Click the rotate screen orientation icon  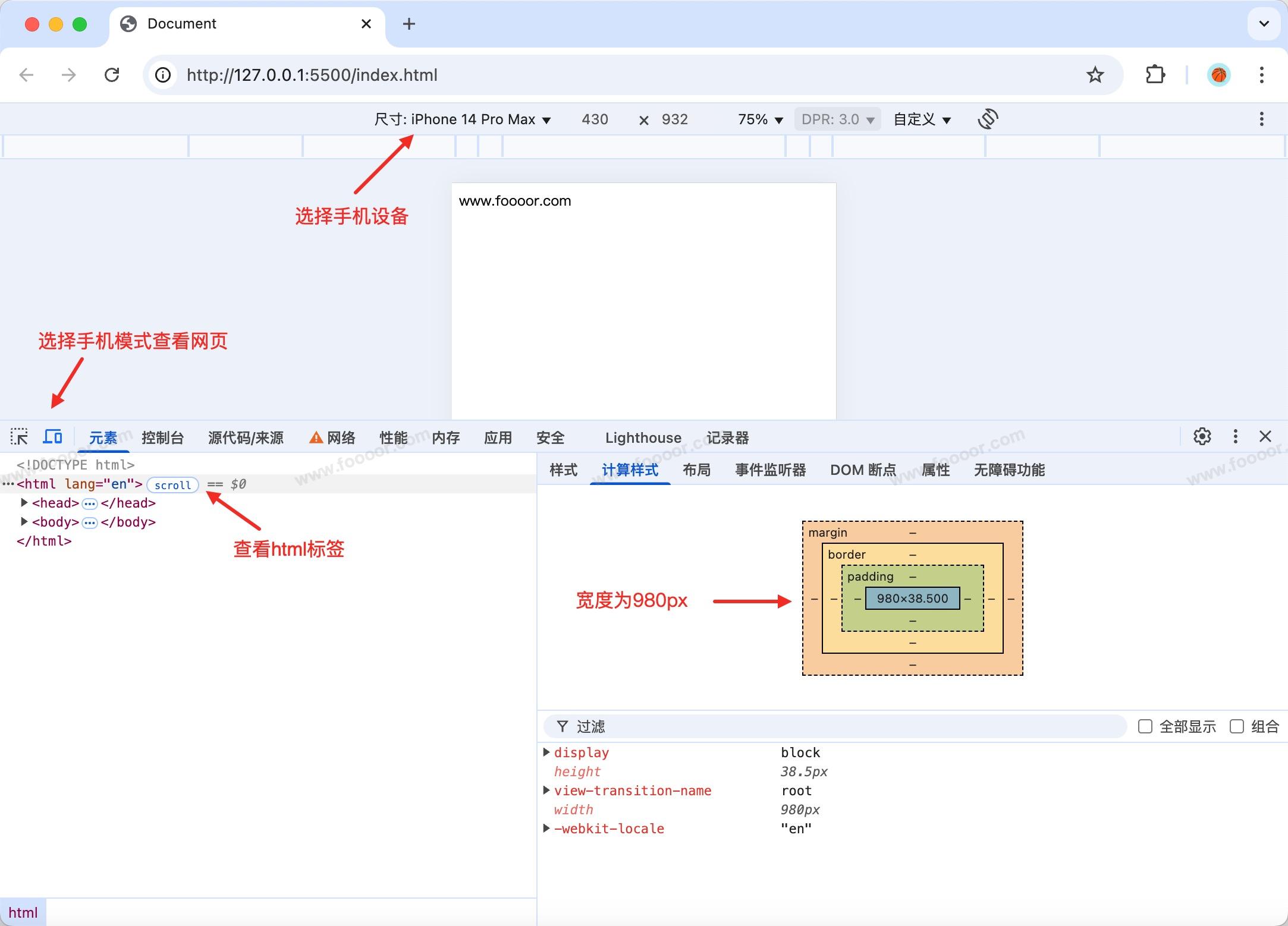point(987,119)
